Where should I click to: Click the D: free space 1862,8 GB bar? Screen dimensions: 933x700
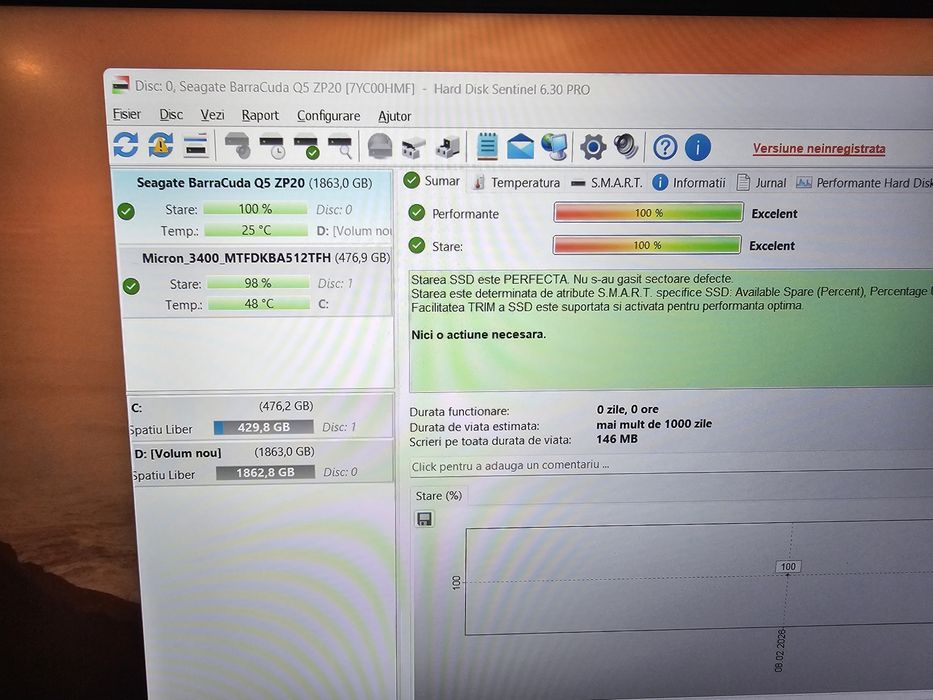coord(265,472)
